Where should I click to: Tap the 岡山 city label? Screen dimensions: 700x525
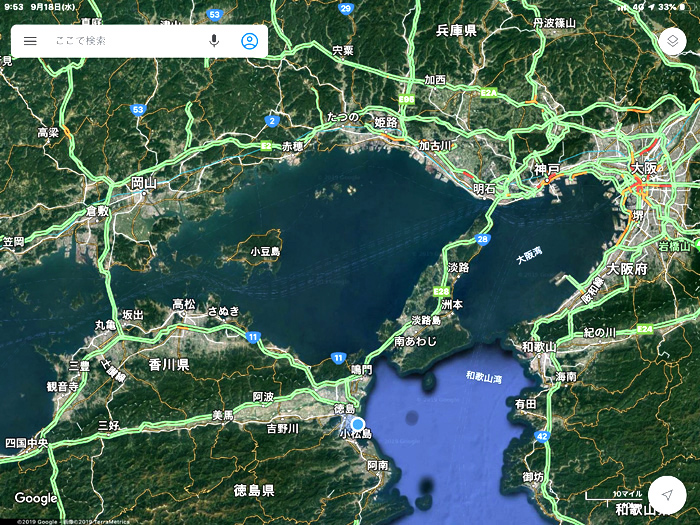(144, 183)
